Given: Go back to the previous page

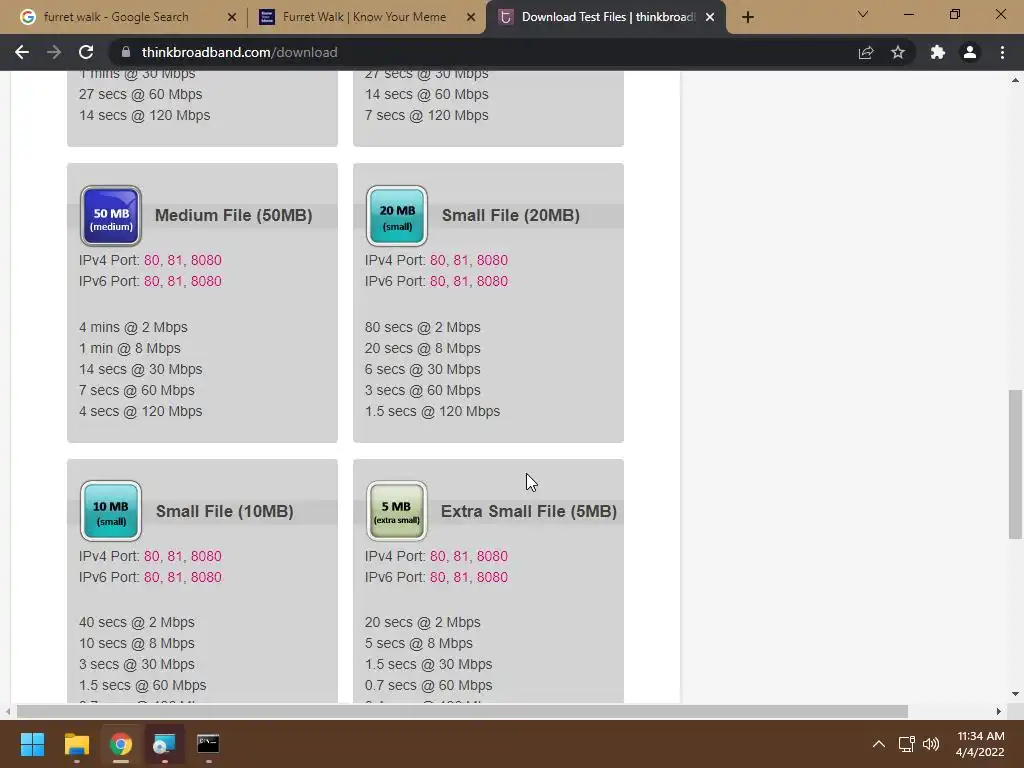Looking at the screenshot, I should click(22, 52).
